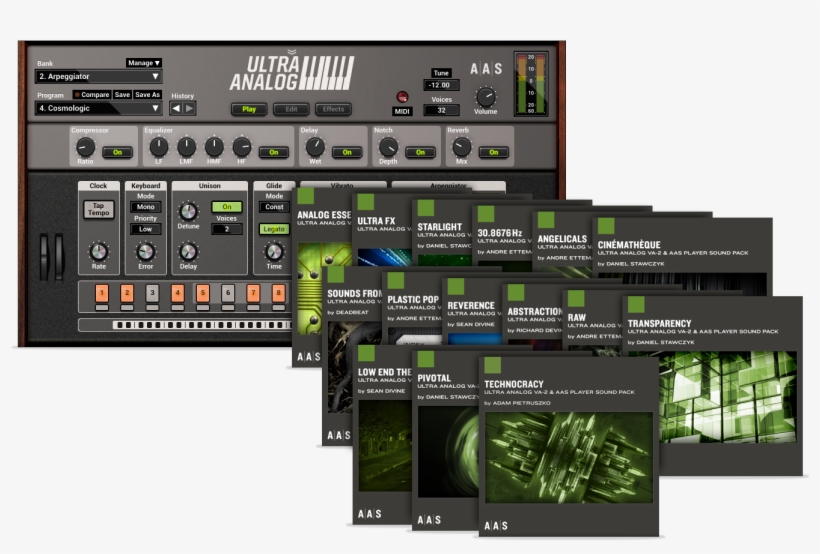
Task: Click the Delay Wet knob
Action: pyautogui.click(x=315, y=148)
